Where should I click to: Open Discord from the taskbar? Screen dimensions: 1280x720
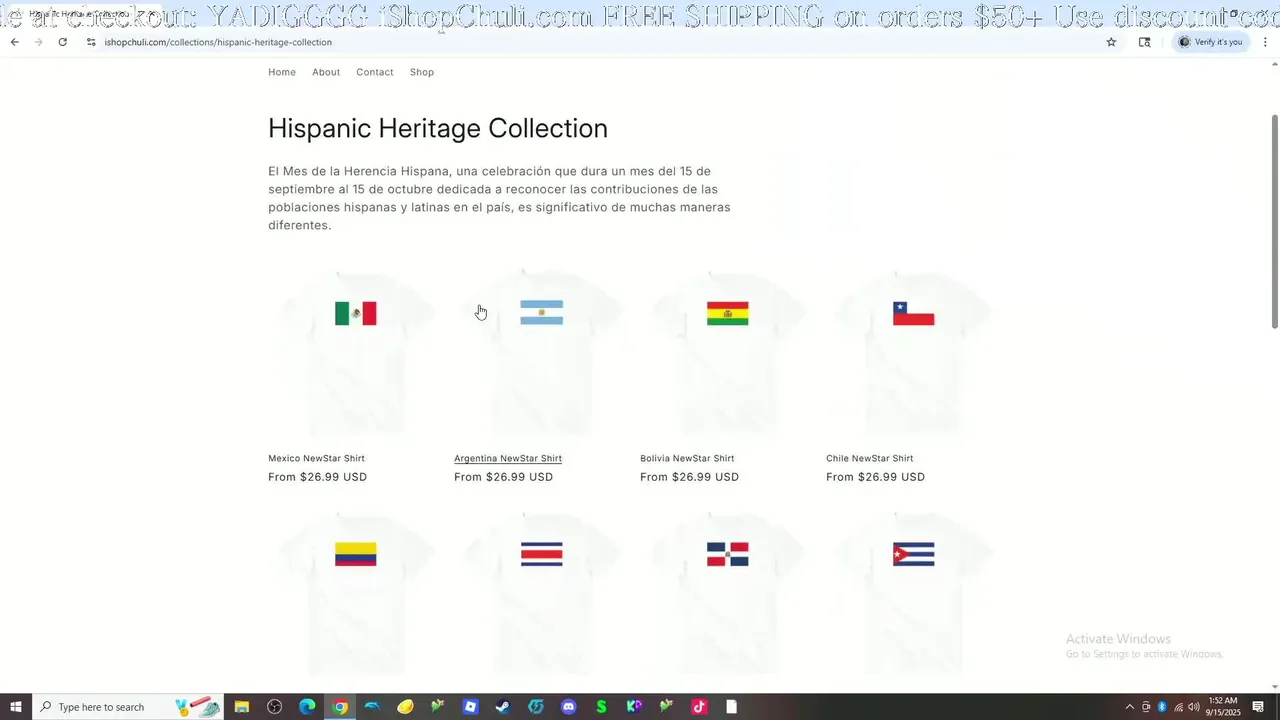[568, 707]
